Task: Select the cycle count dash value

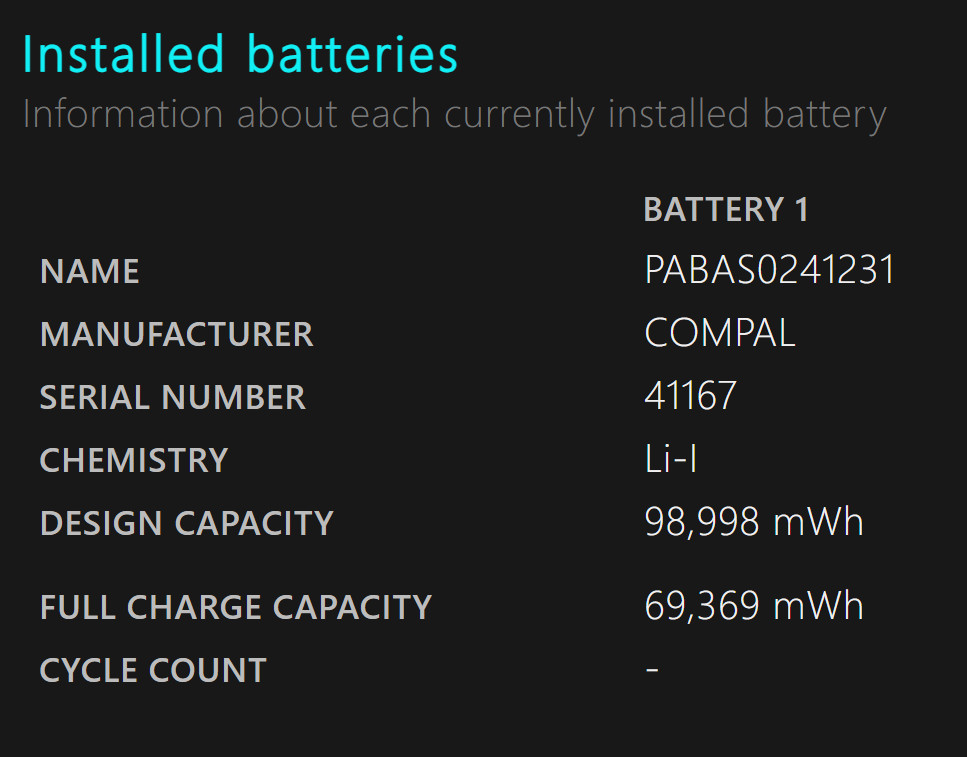Action: pos(652,669)
